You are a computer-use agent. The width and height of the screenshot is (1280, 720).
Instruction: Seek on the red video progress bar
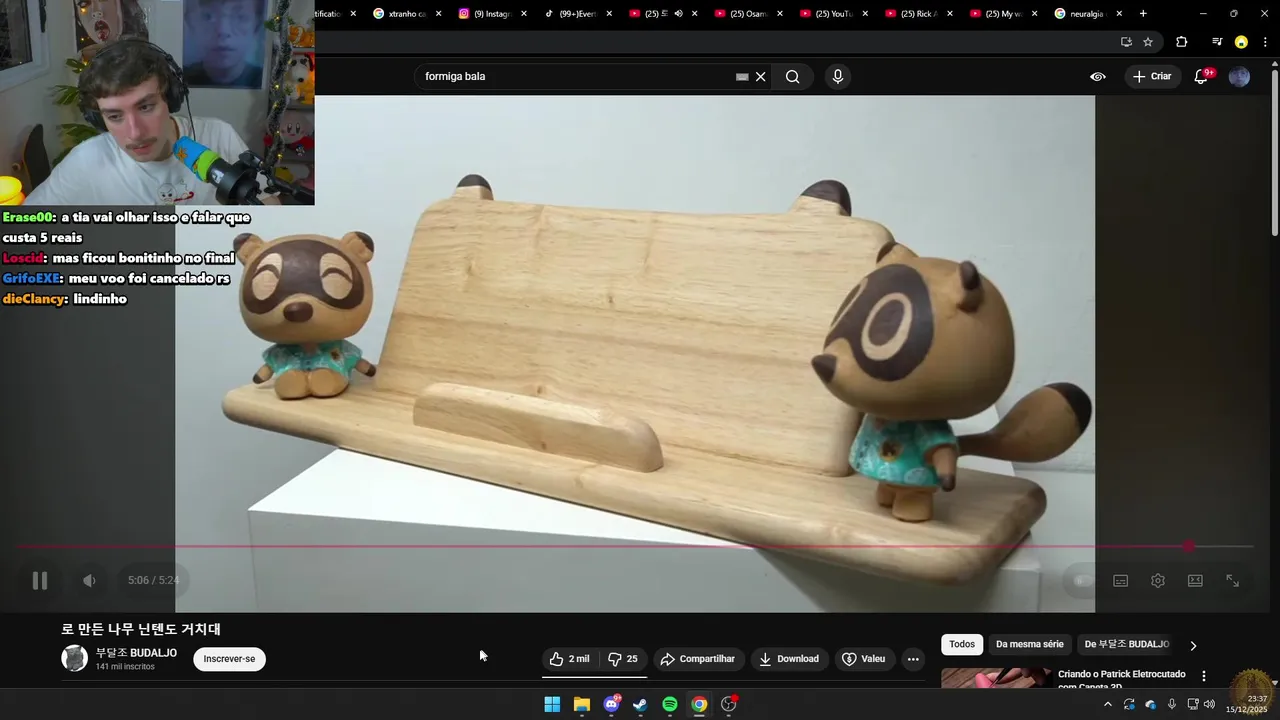(x=635, y=546)
